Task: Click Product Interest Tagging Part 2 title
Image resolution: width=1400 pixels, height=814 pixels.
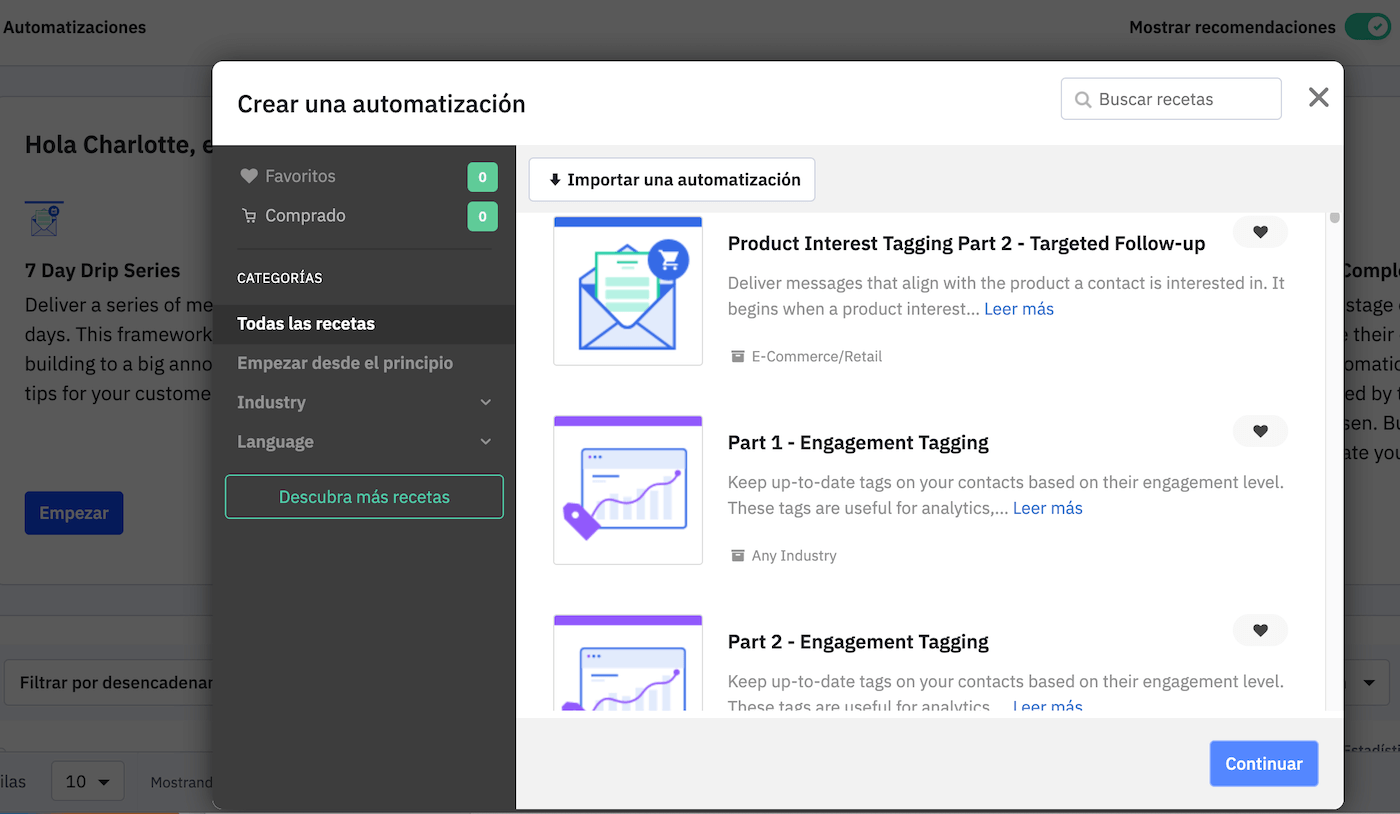Action: point(966,243)
